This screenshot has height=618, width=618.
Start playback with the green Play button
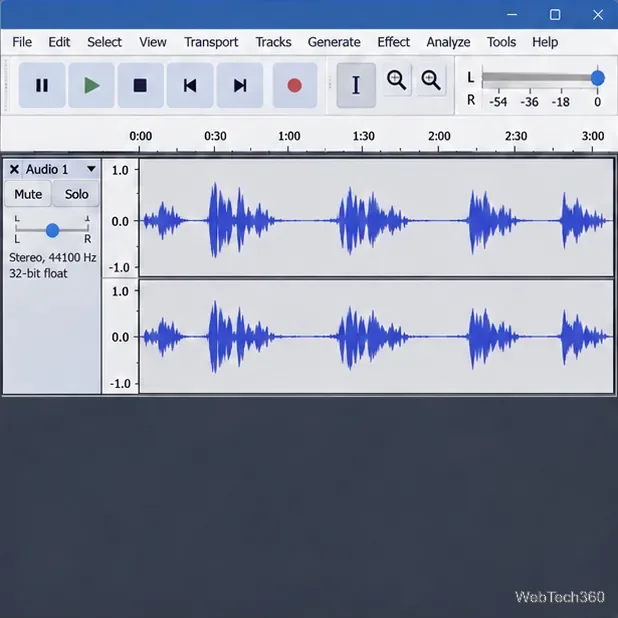pyautogui.click(x=91, y=85)
